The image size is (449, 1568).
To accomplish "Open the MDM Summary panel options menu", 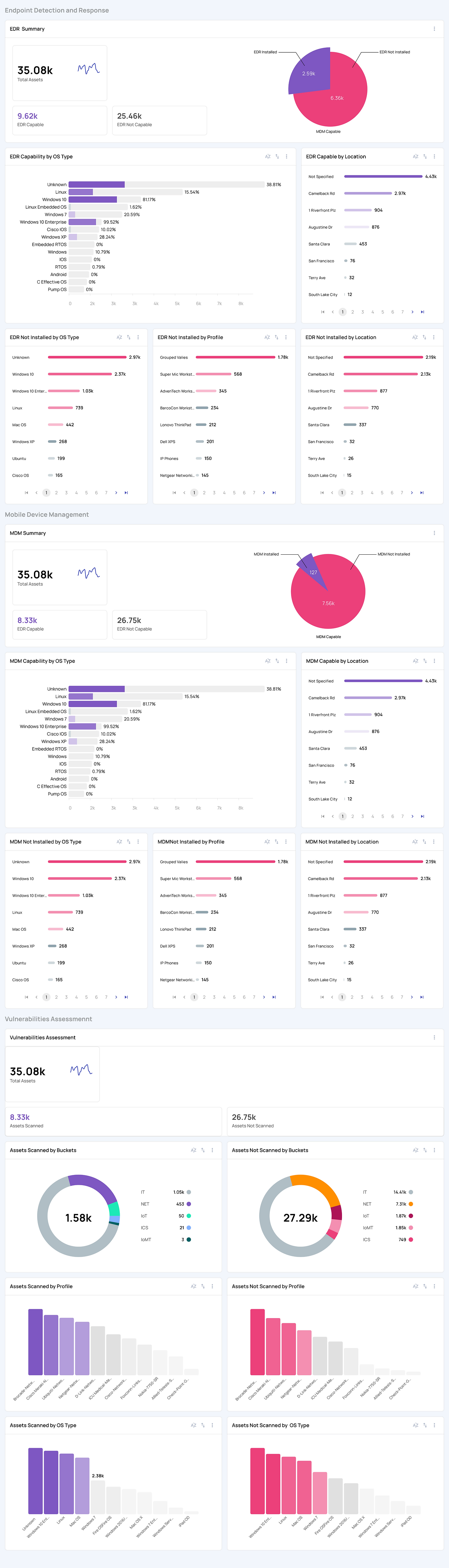I will tap(434, 532).
